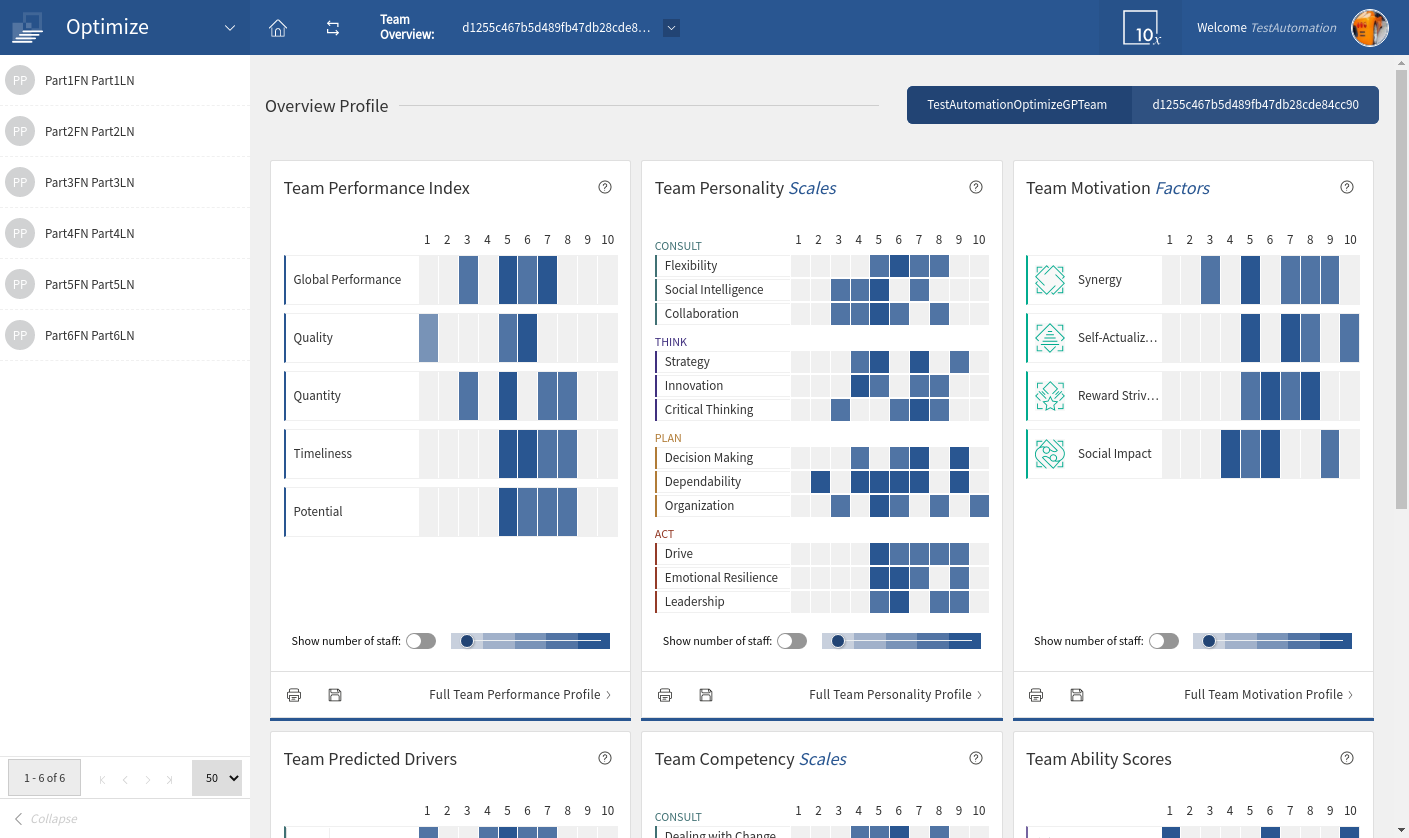1409x838 pixels.
Task: Open Full Team Performance Profile link
Action: pos(520,695)
